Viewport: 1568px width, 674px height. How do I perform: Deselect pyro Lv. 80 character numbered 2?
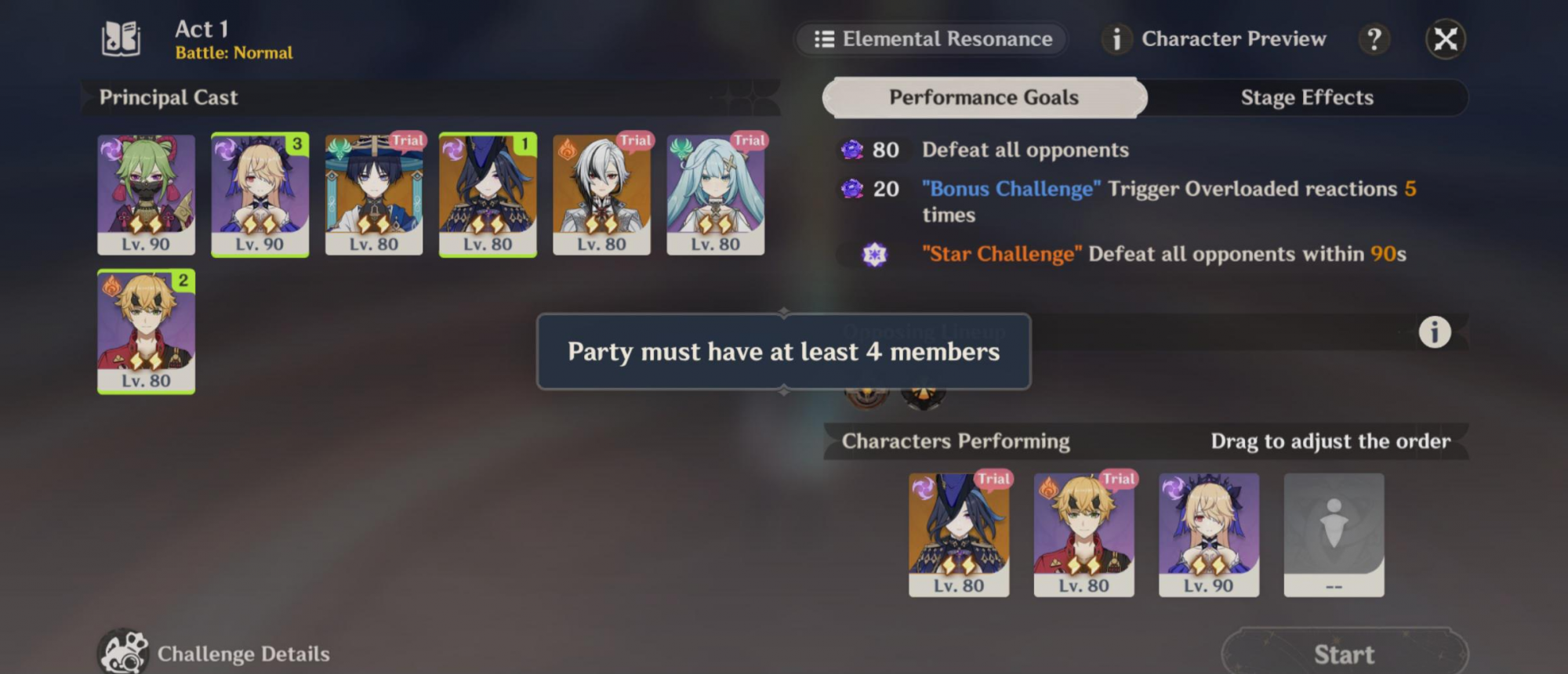coord(146,331)
